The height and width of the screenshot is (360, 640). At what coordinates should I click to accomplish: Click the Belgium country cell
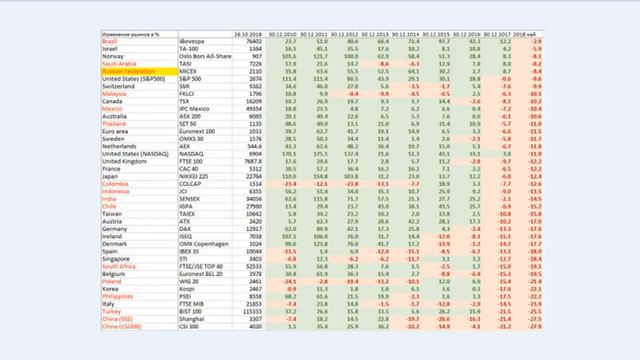click(140, 274)
